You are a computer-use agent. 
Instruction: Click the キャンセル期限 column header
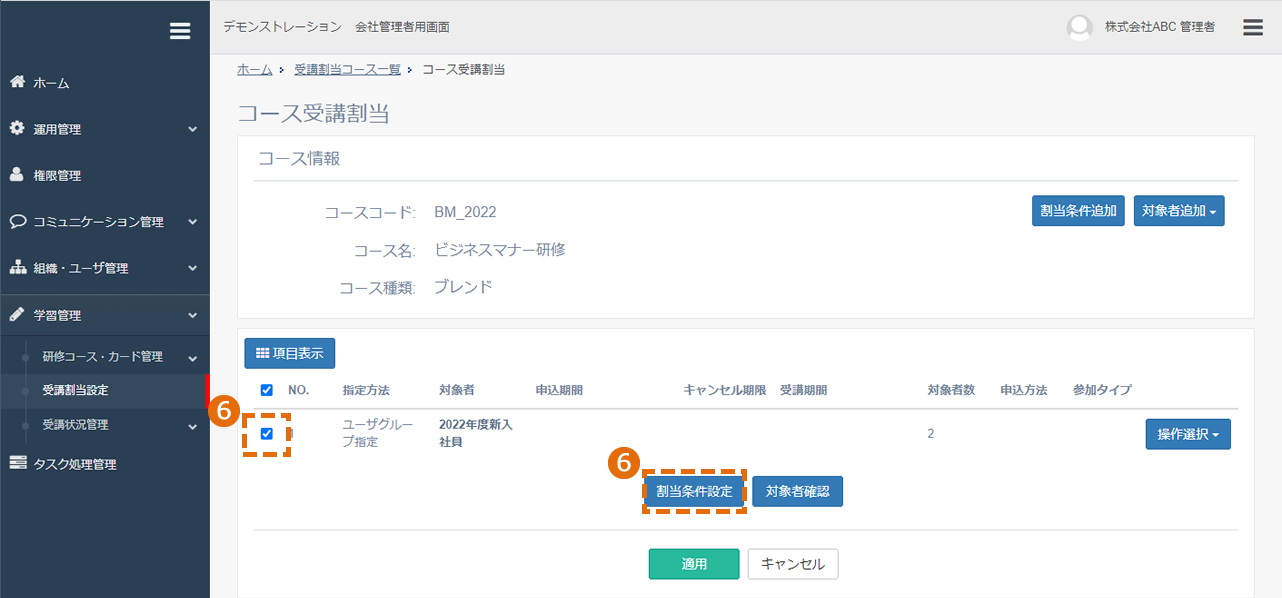point(725,390)
